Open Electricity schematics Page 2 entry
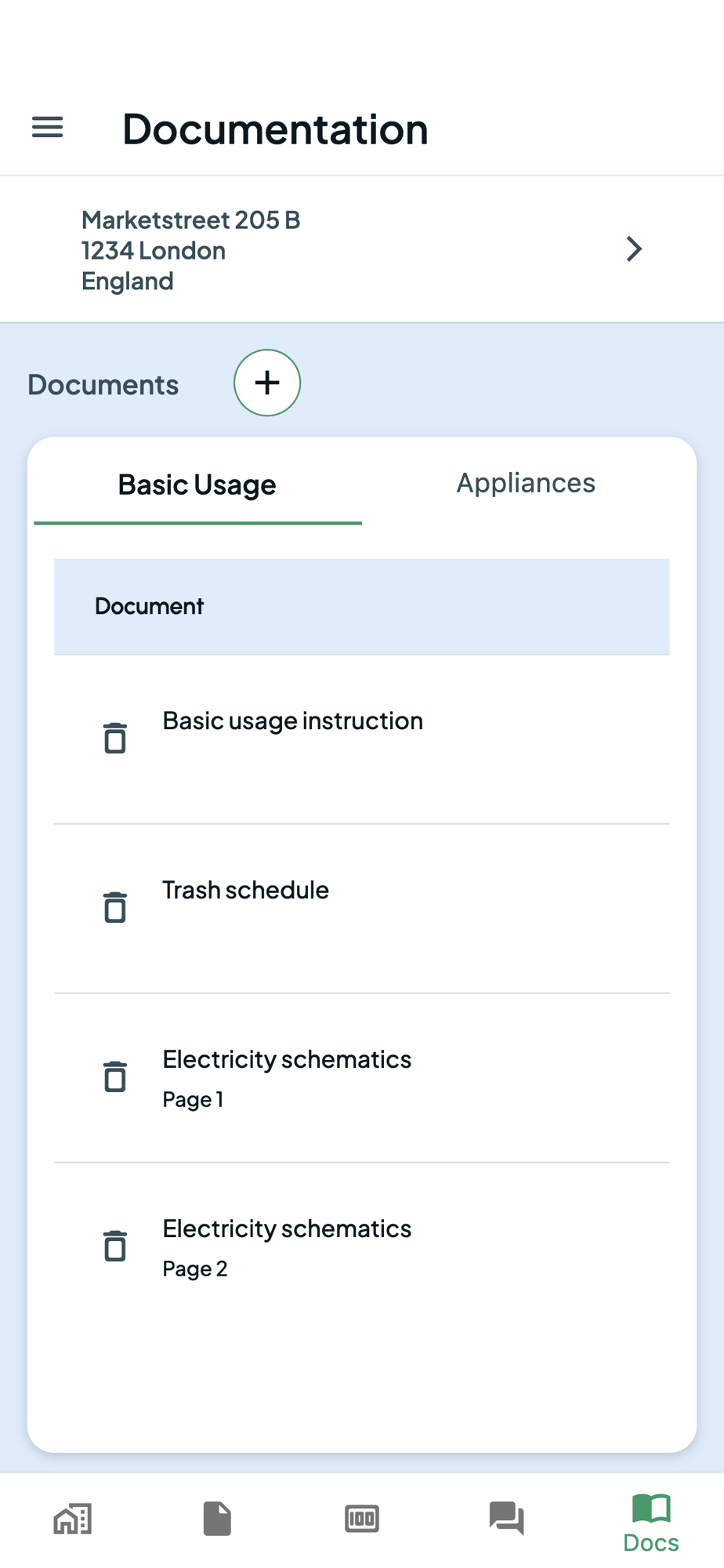 click(287, 1229)
